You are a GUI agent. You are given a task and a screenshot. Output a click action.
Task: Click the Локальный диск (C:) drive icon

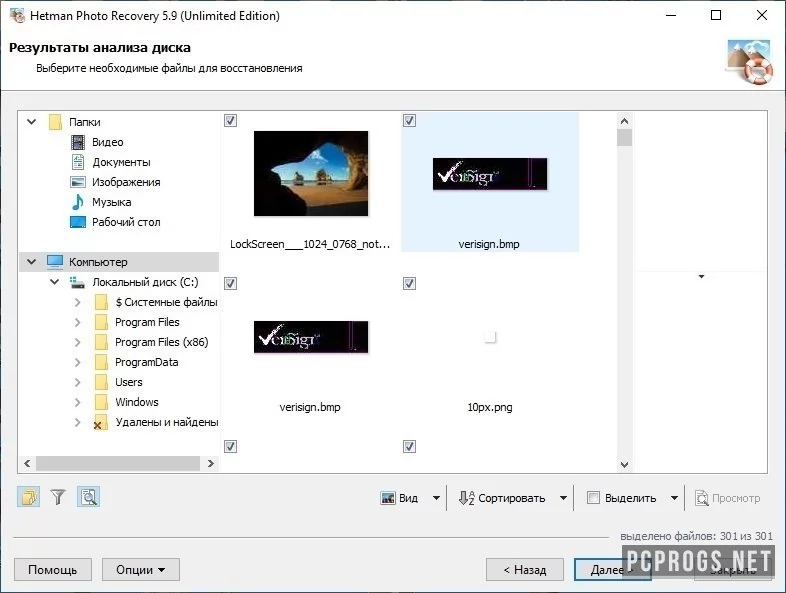(x=77, y=283)
